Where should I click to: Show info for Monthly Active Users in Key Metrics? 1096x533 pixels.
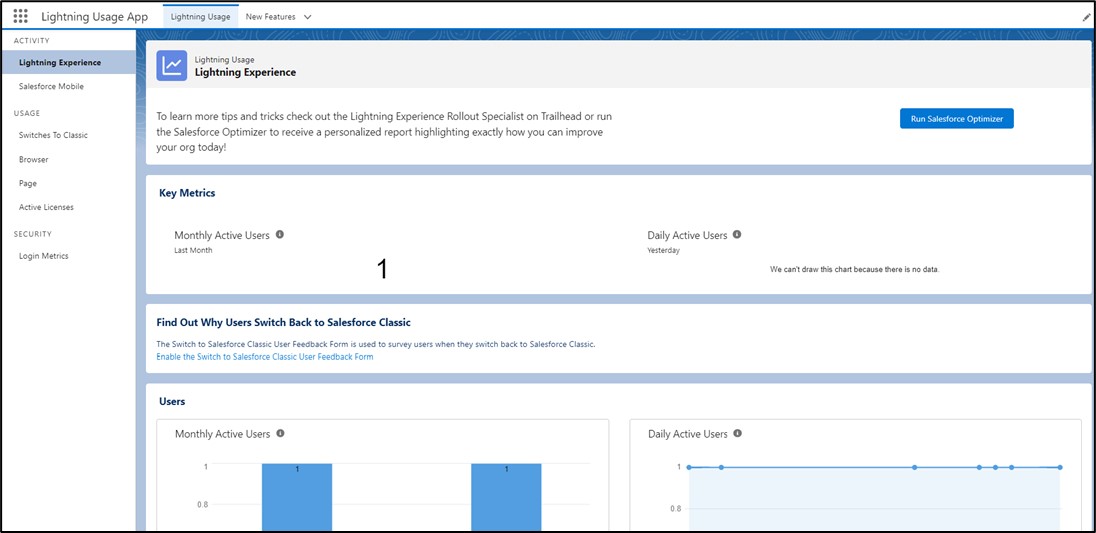pyautogui.click(x=280, y=235)
